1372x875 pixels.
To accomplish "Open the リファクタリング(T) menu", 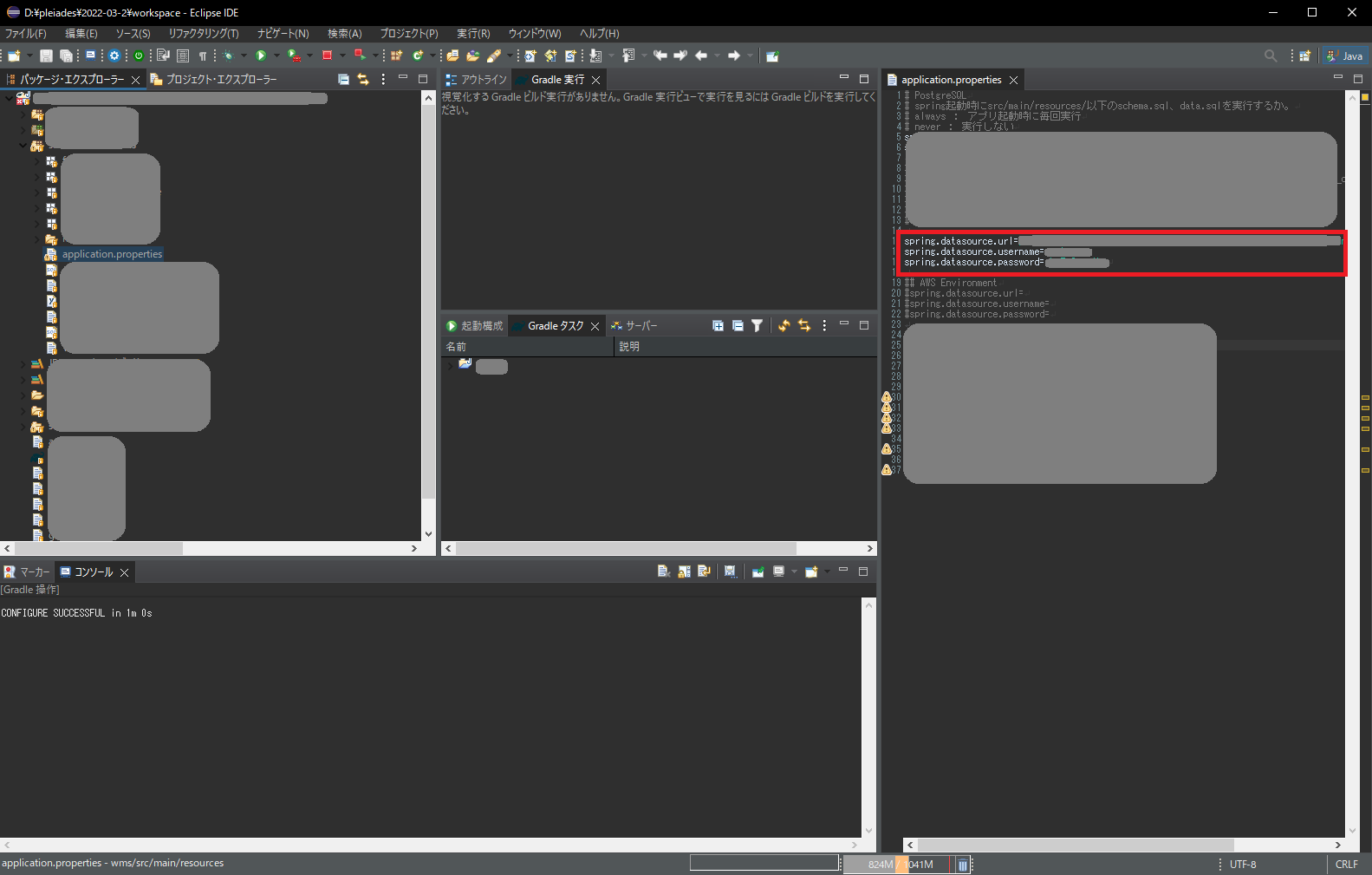I will [x=204, y=33].
